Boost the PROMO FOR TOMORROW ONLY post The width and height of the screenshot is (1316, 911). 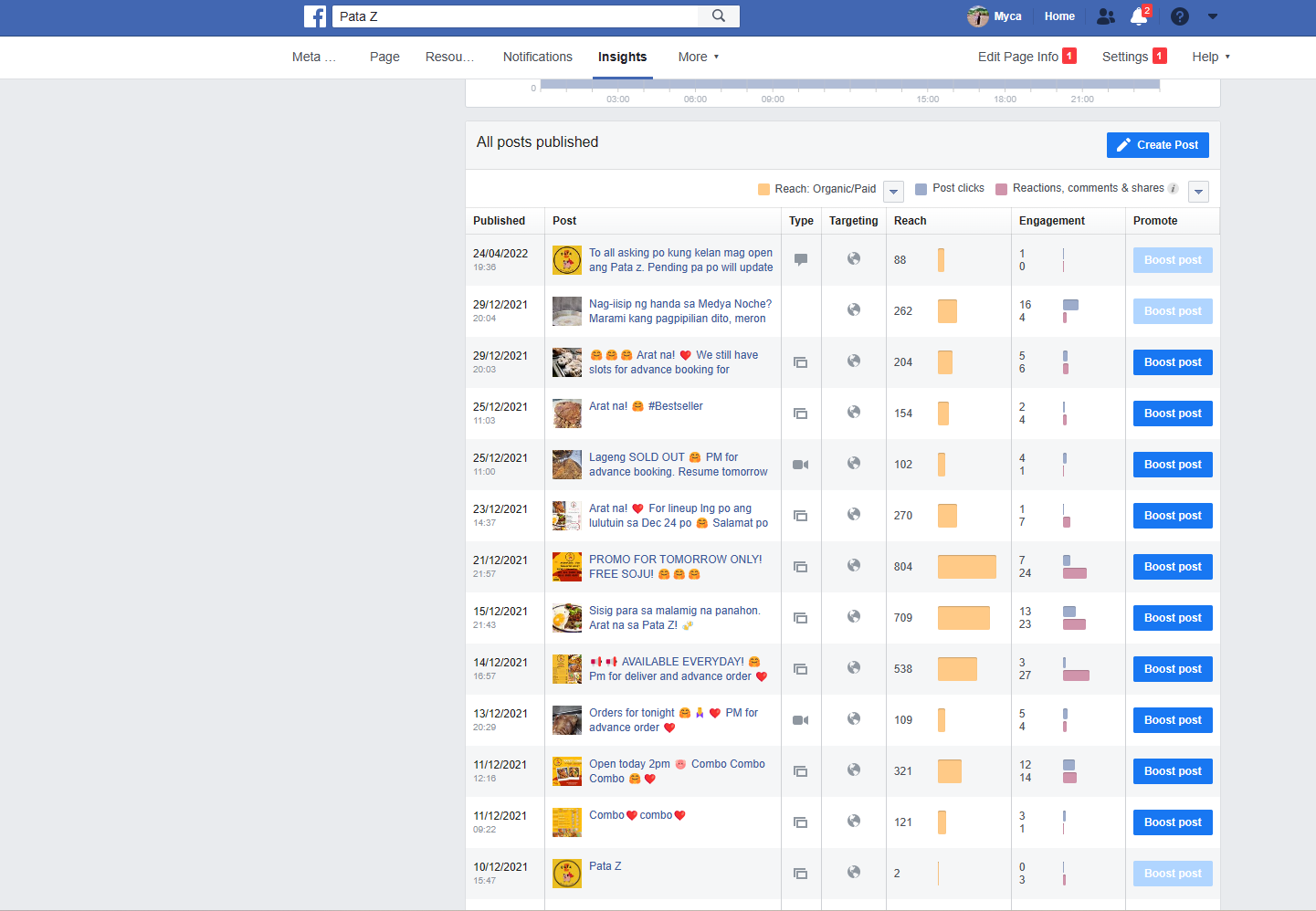[1173, 567]
